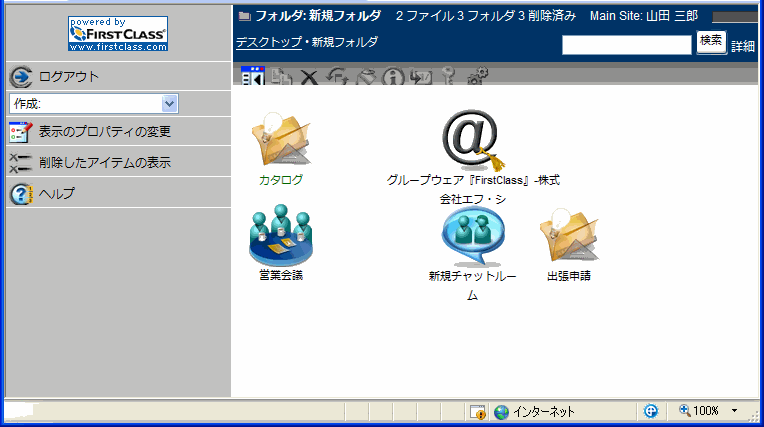Click the search text input field
This screenshot has width=764, height=427.
[x=626, y=44]
